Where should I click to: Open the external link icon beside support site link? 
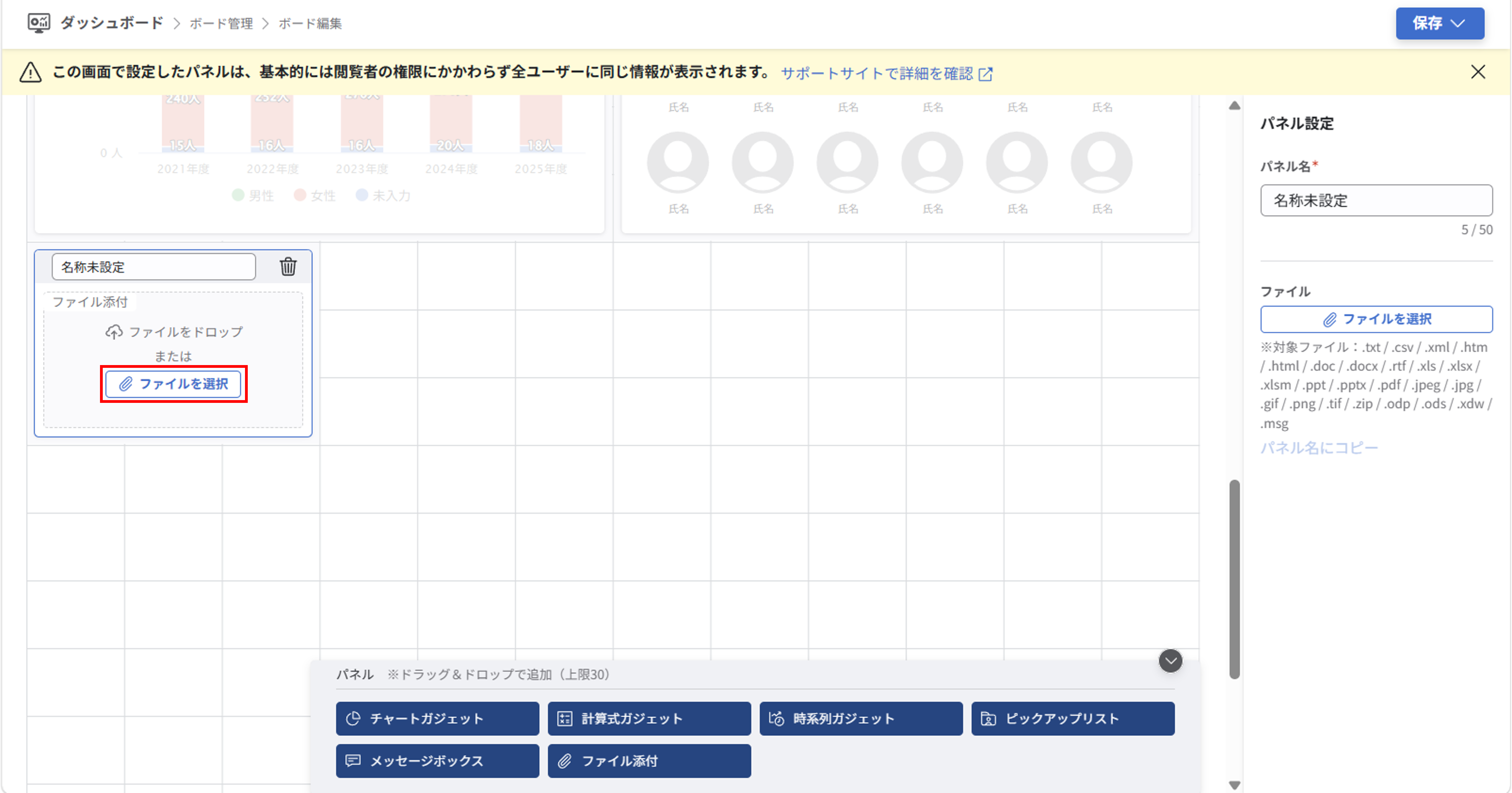point(986,74)
